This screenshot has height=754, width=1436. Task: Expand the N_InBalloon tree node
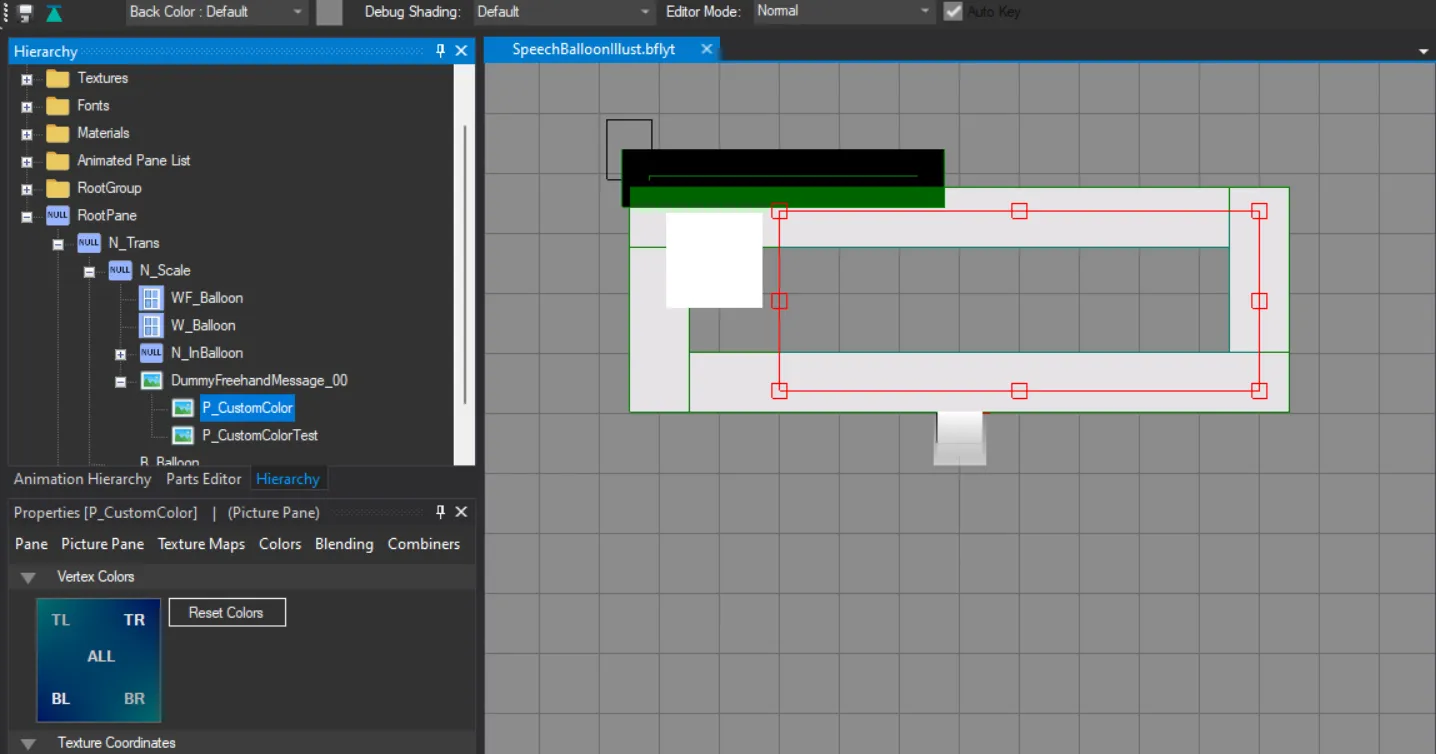pos(120,354)
